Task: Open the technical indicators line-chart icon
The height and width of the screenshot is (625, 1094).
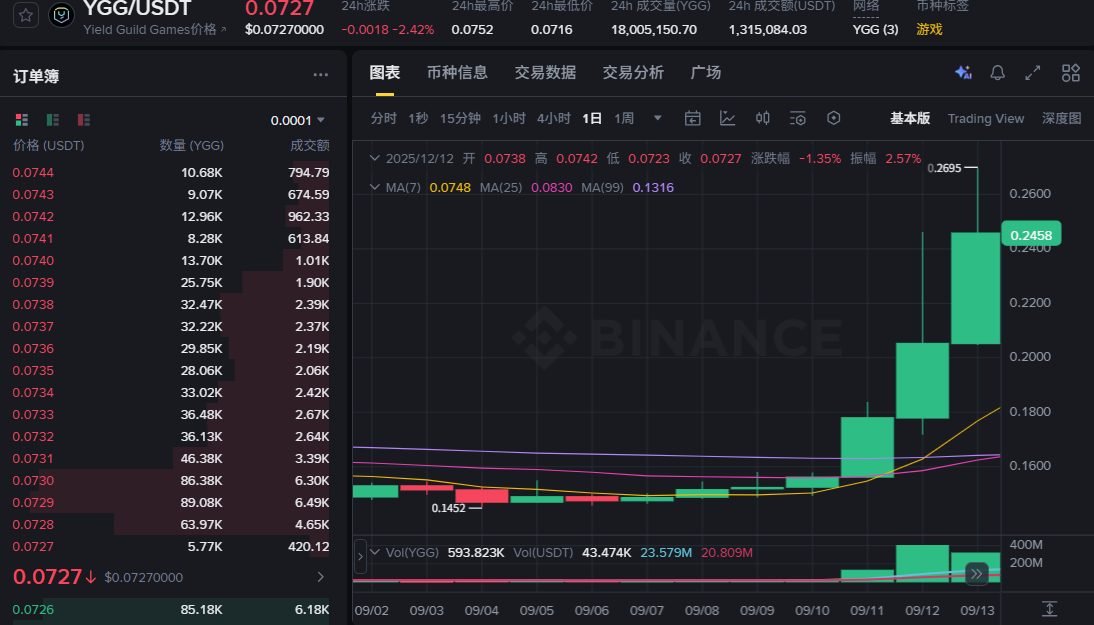Action: 727,119
